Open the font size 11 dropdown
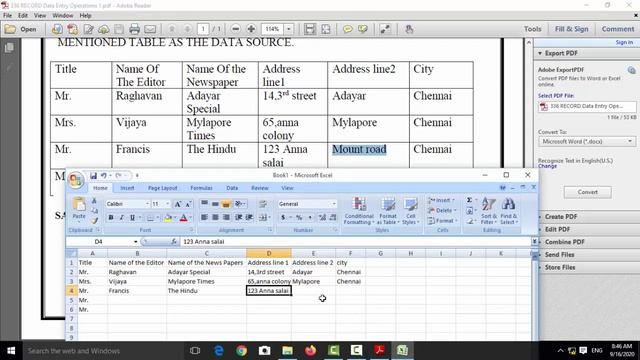Viewport: 640px width, 360px height. point(167,204)
